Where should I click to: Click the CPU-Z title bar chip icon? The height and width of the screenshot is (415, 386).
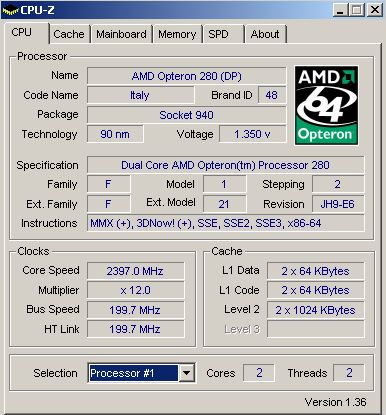tap(10, 10)
